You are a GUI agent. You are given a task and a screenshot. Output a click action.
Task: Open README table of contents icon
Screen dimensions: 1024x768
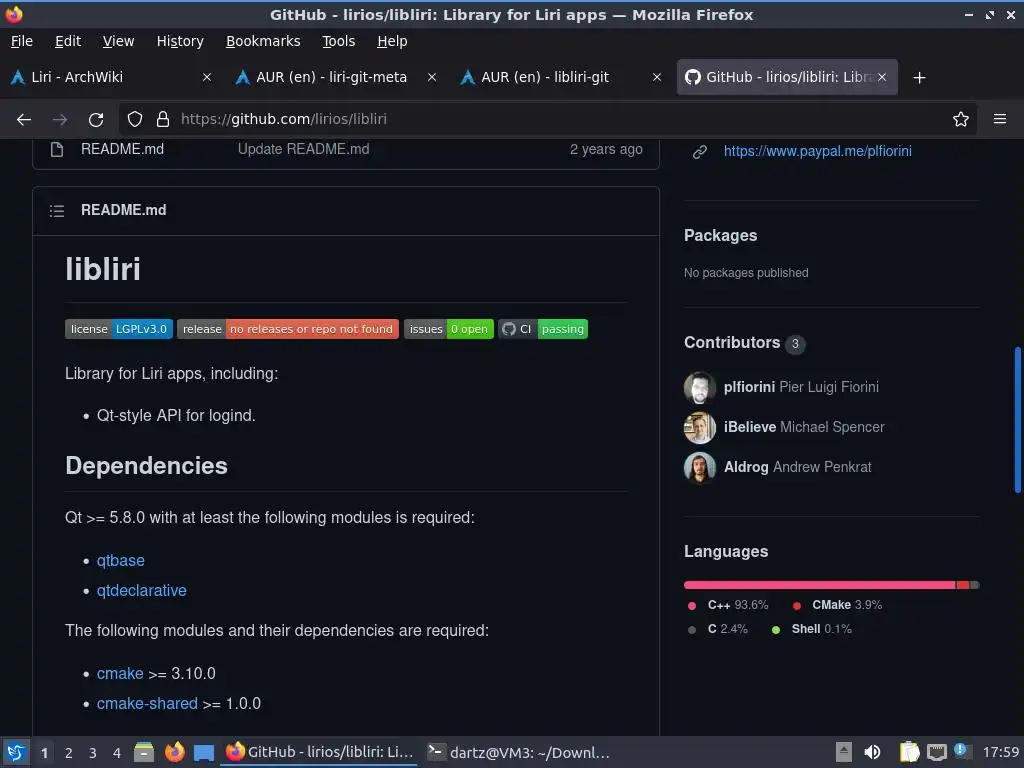coord(57,210)
